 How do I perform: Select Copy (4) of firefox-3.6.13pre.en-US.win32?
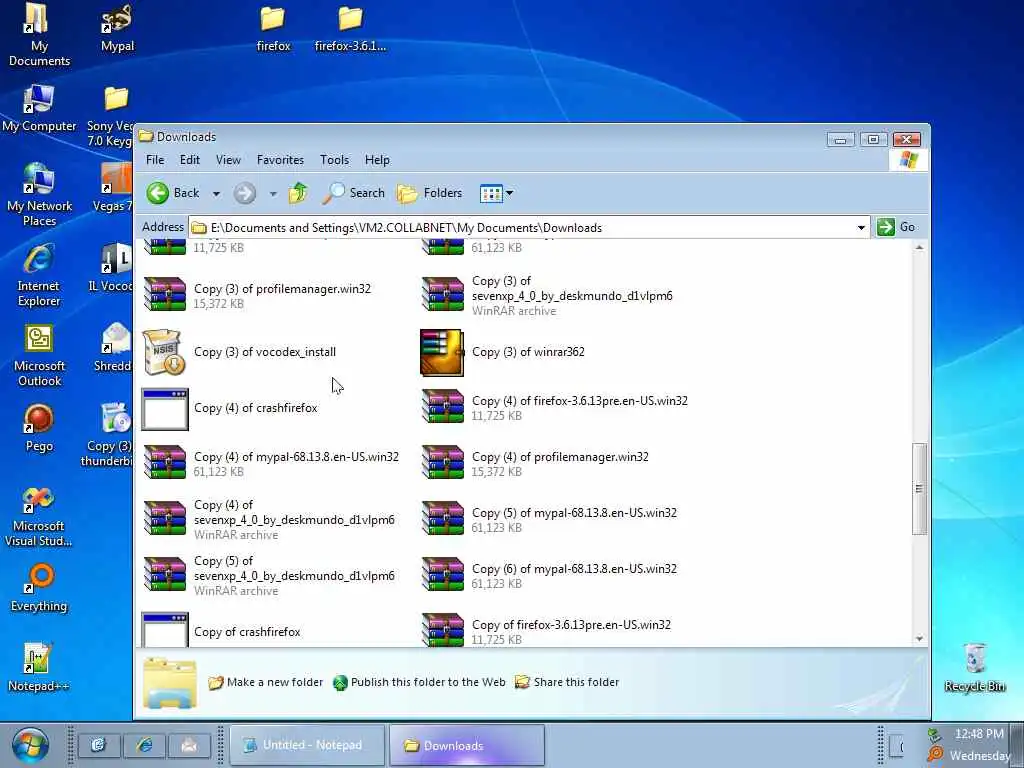point(554,408)
